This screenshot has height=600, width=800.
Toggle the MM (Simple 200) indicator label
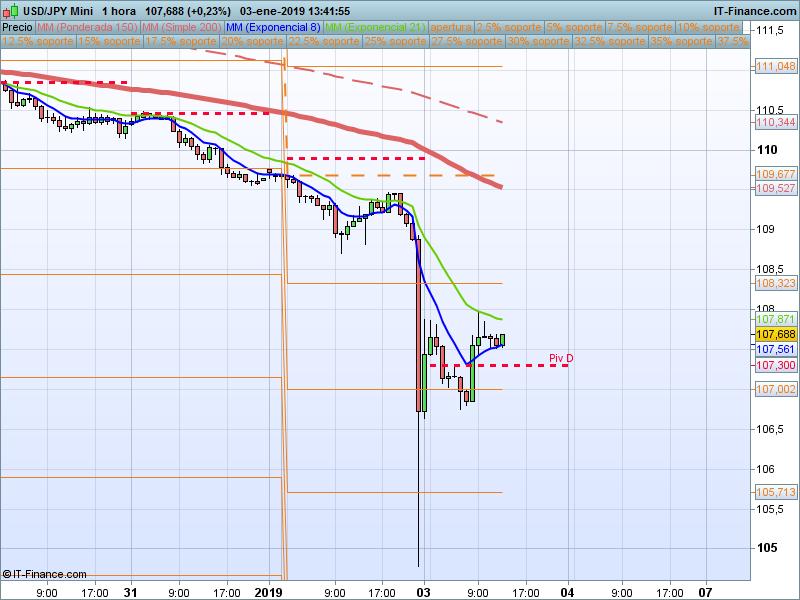pyautogui.click(x=182, y=28)
